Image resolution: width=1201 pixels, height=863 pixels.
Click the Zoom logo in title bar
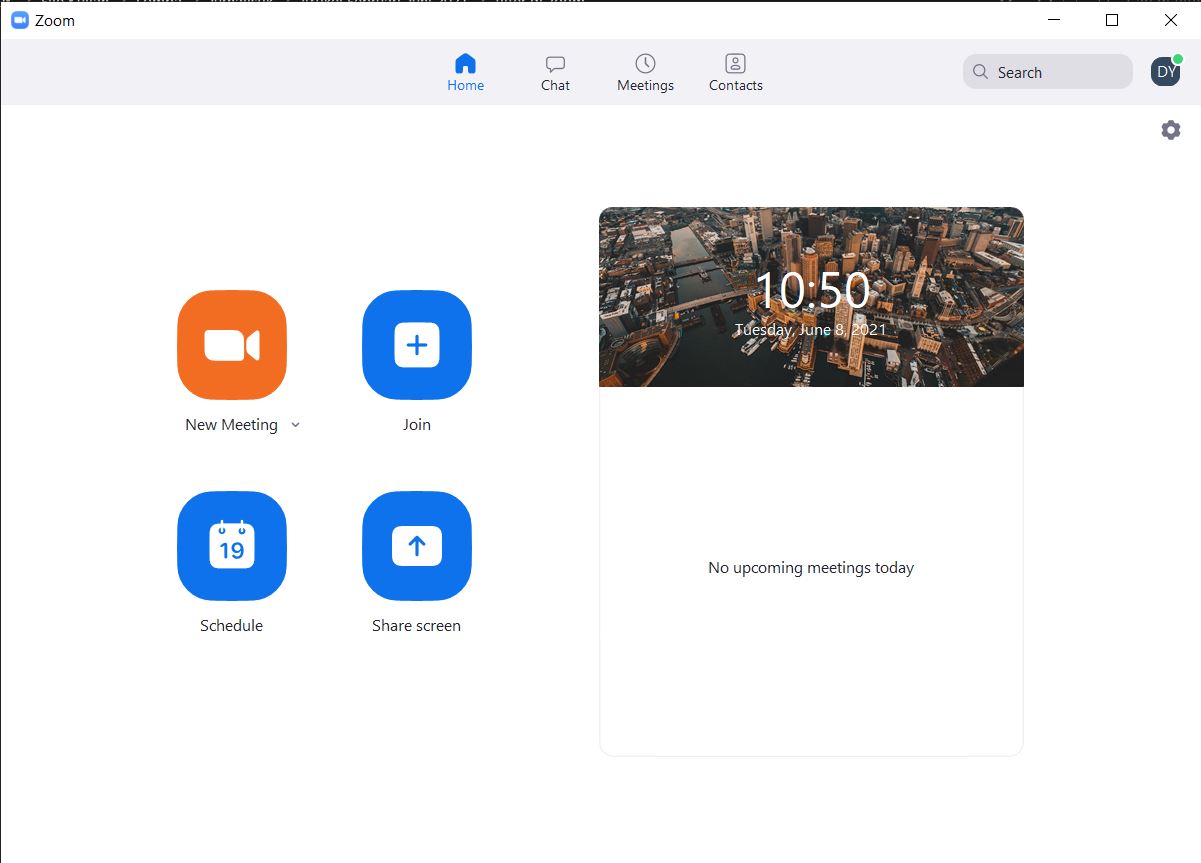(19, 20)
